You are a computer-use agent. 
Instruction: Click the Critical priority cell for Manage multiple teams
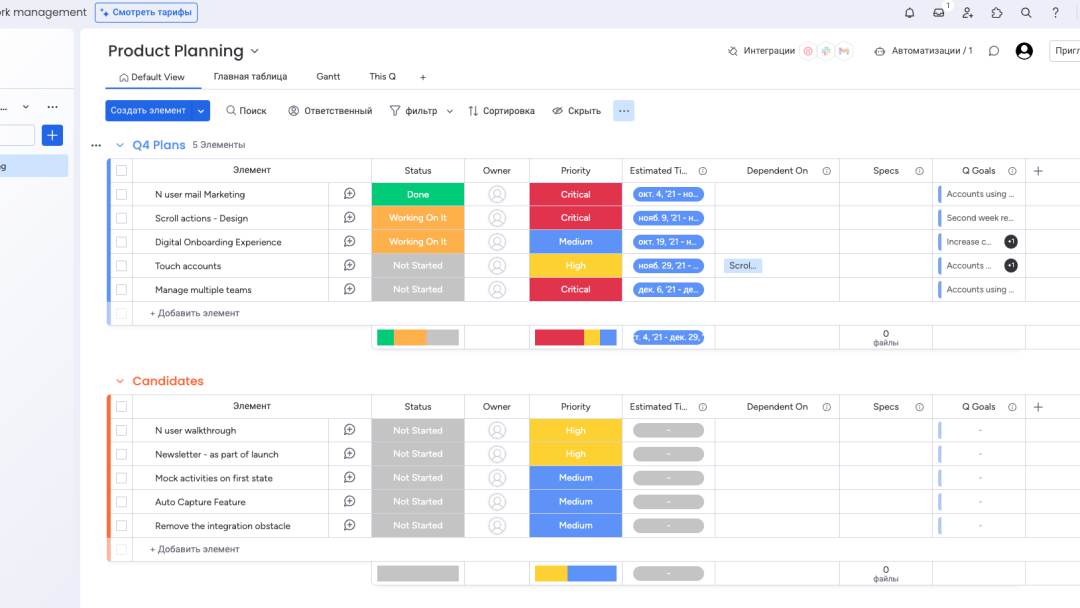coord(575,290)
